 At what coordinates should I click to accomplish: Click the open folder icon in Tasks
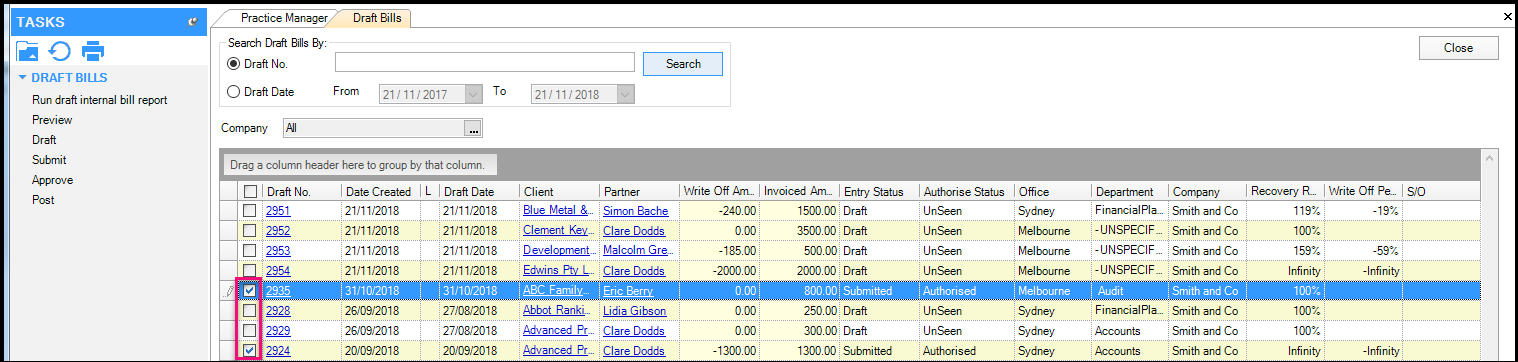(28, 51)
